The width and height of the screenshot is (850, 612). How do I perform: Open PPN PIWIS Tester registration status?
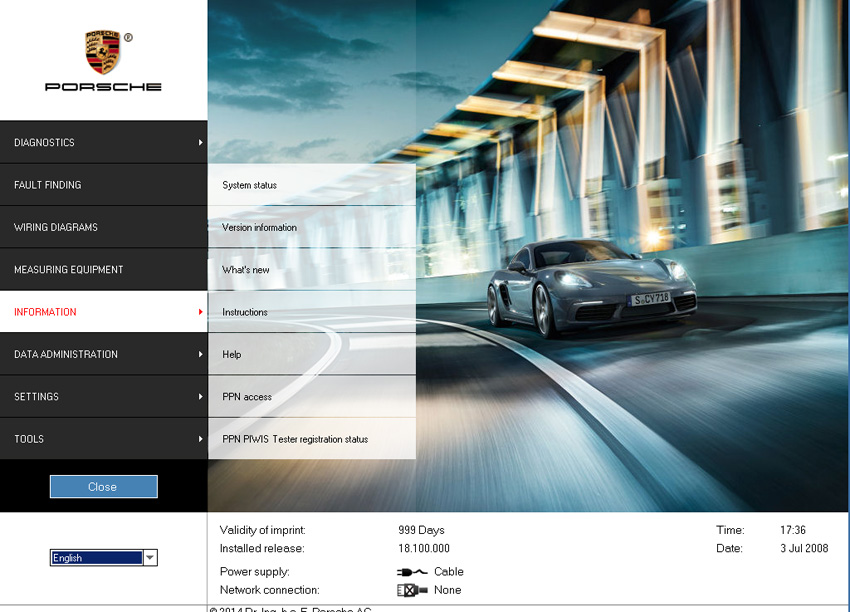click(x=312, y=439)
